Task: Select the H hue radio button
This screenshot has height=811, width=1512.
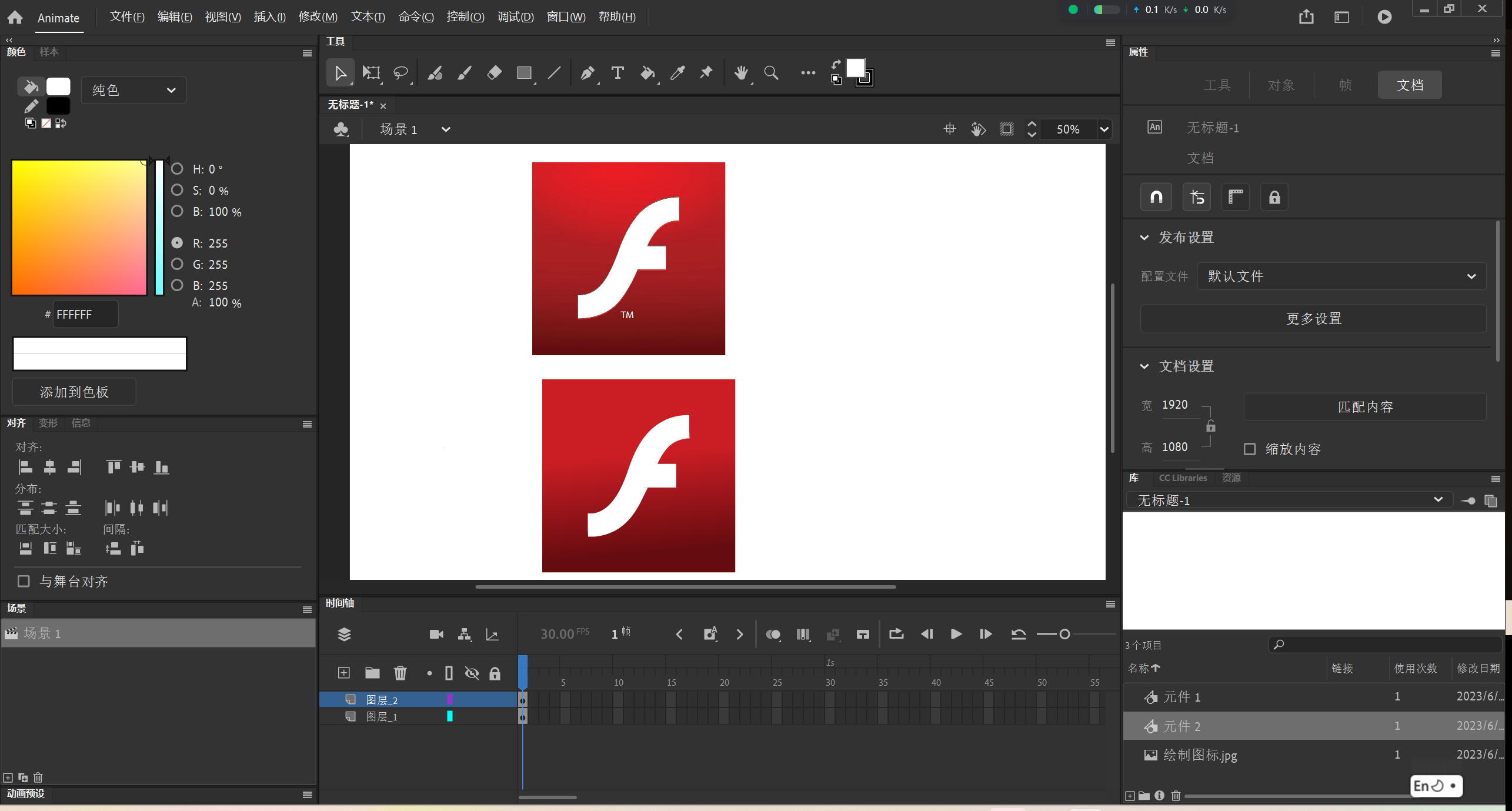Action: pyautogui.click(x=177, y=169)
